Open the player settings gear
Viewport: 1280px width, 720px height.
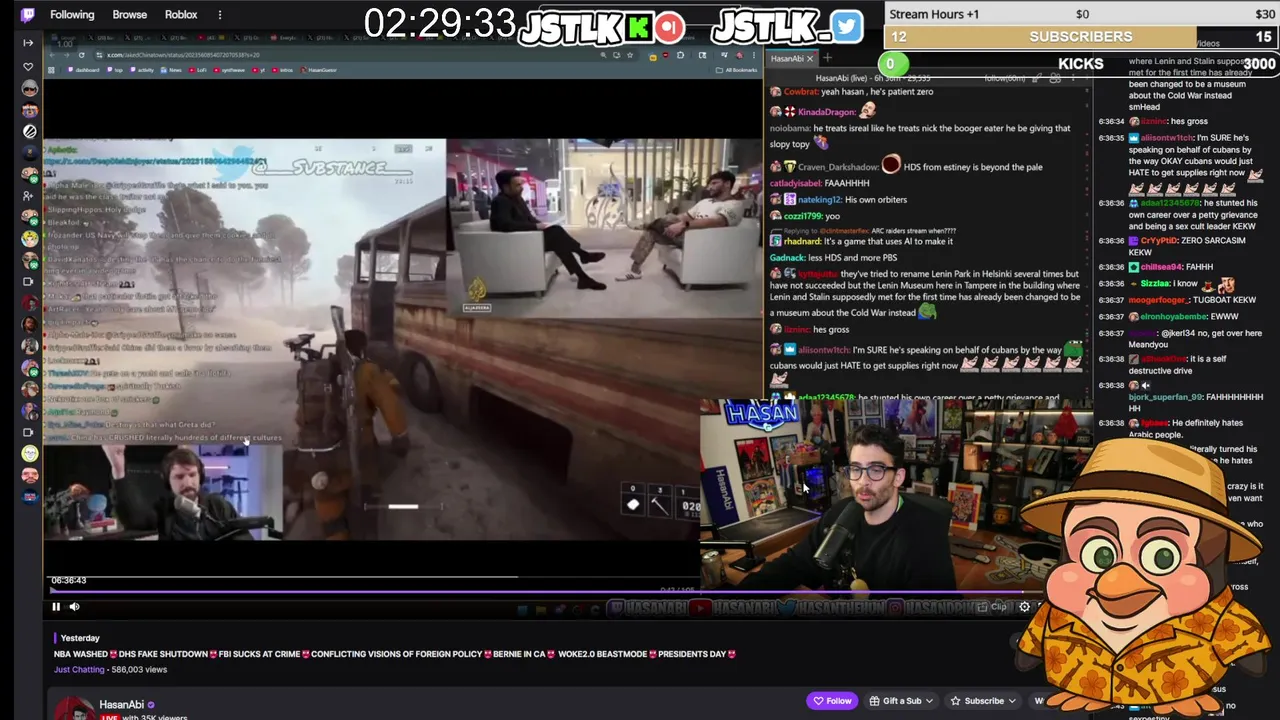click(1024, 607)
